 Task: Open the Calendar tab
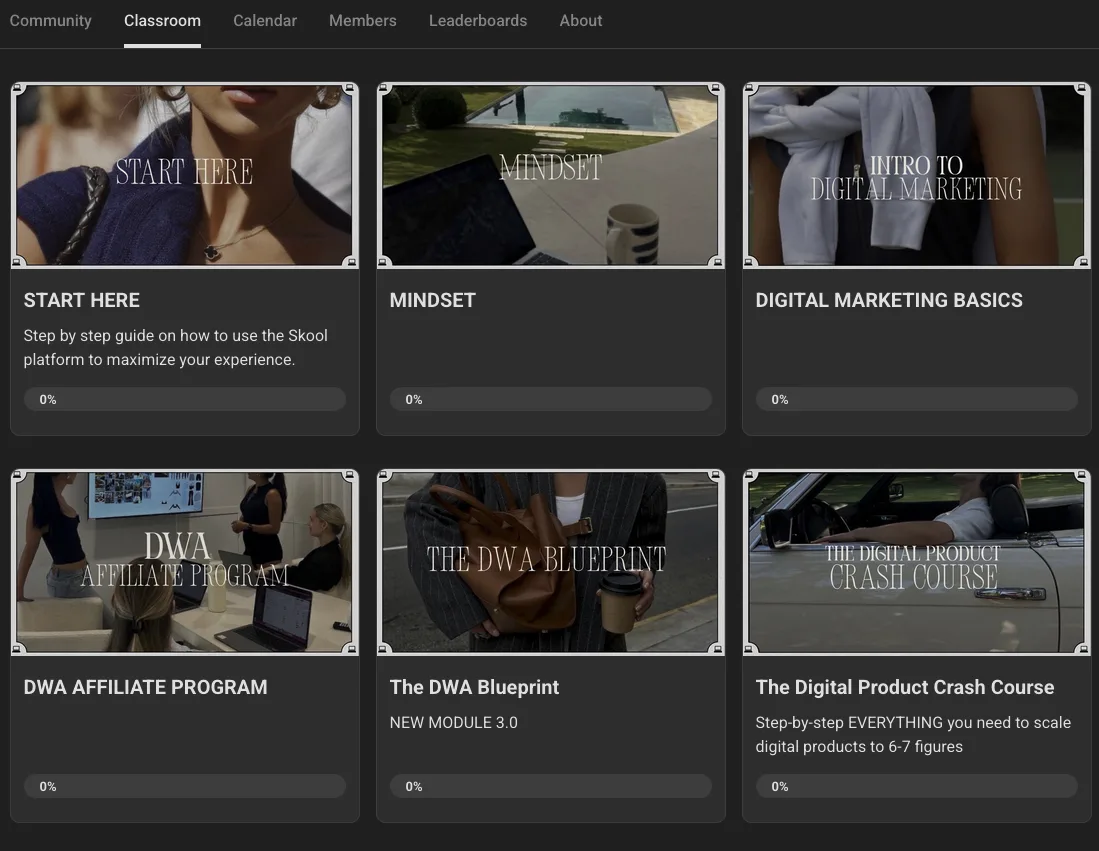pos(265,21)
